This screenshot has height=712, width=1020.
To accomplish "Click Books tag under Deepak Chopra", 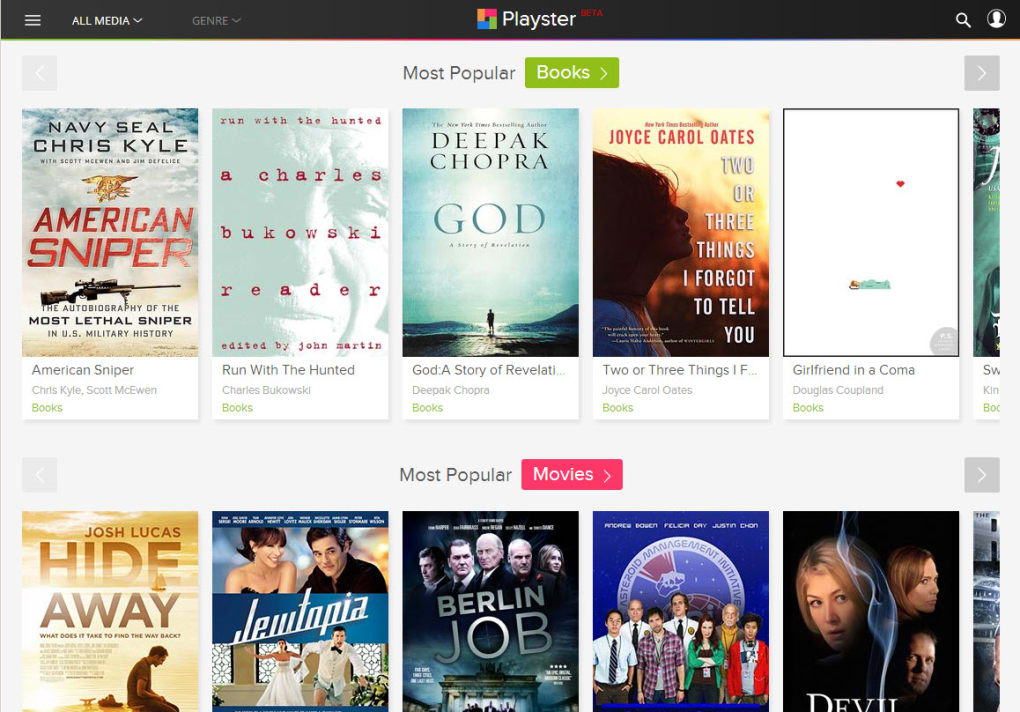I will [x=427, y=408].
